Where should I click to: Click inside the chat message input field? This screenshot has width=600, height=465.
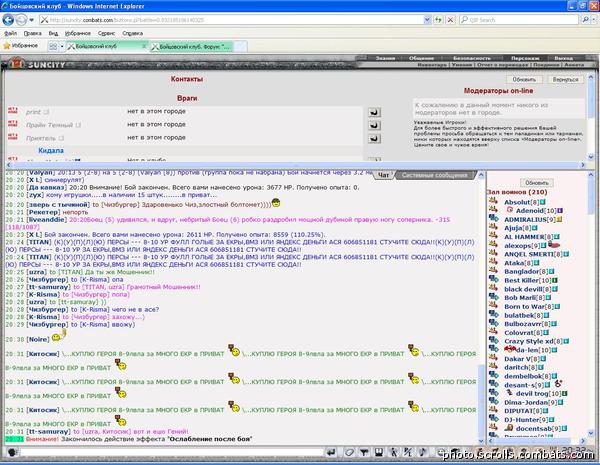tap(171, 452)
